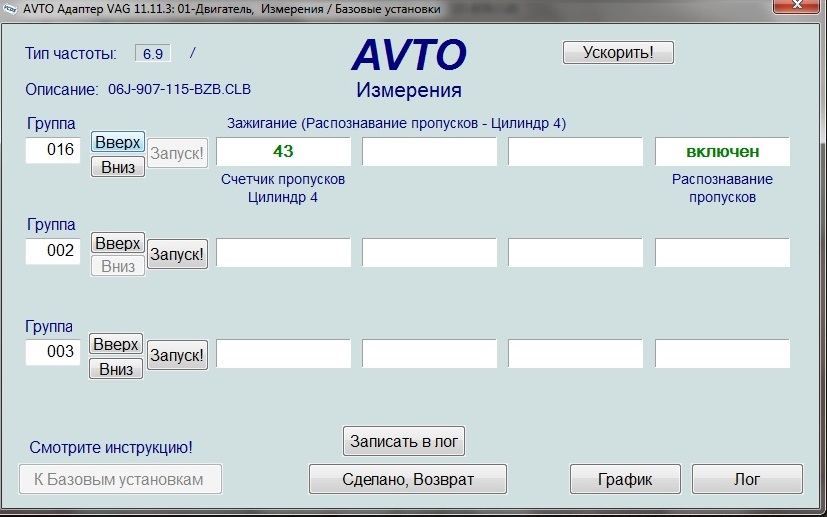Click Записать в лог button

[x=404, y=441]
